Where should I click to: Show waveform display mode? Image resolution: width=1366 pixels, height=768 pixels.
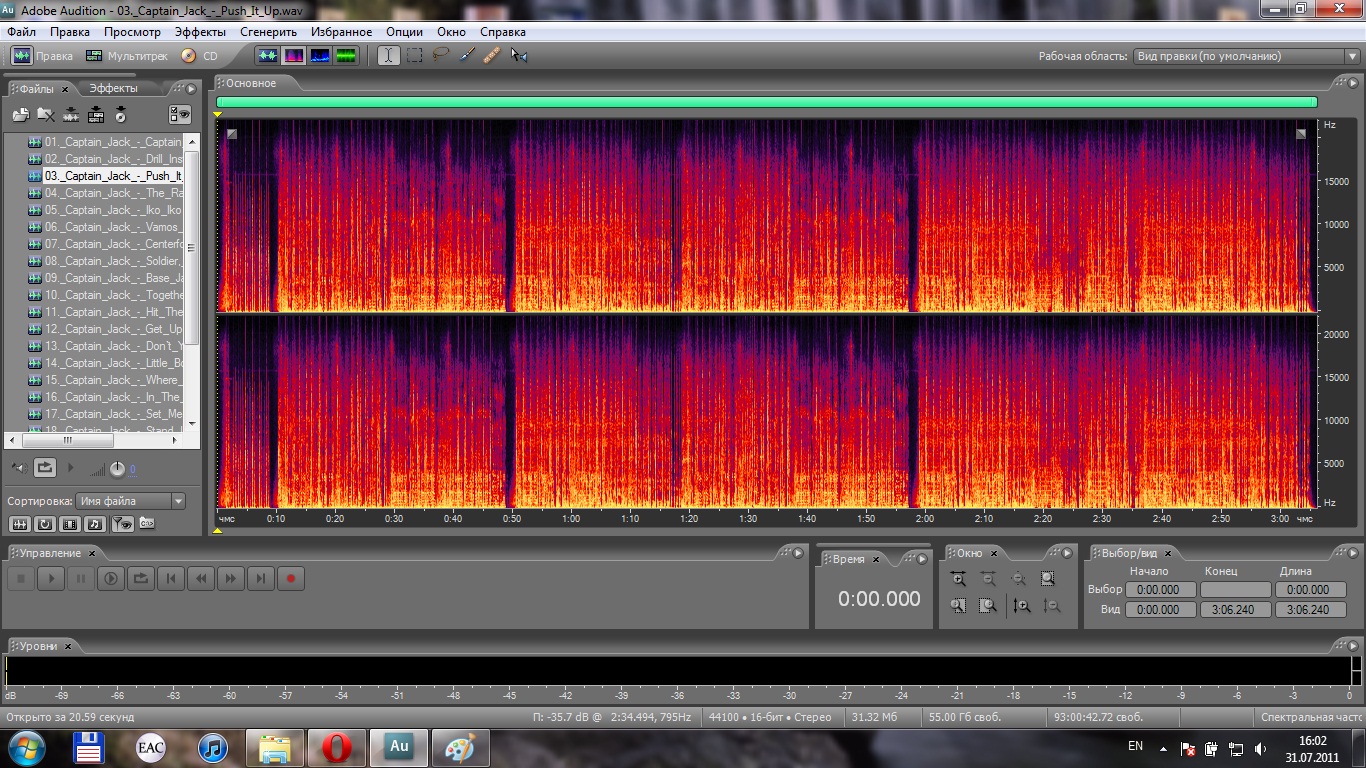click(268, 56)
